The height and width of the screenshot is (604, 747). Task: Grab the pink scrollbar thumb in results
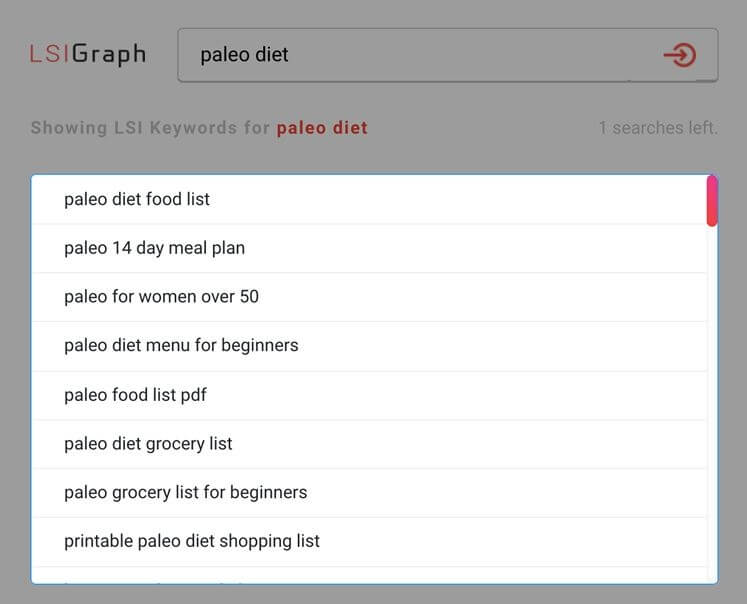click(712, 201)
